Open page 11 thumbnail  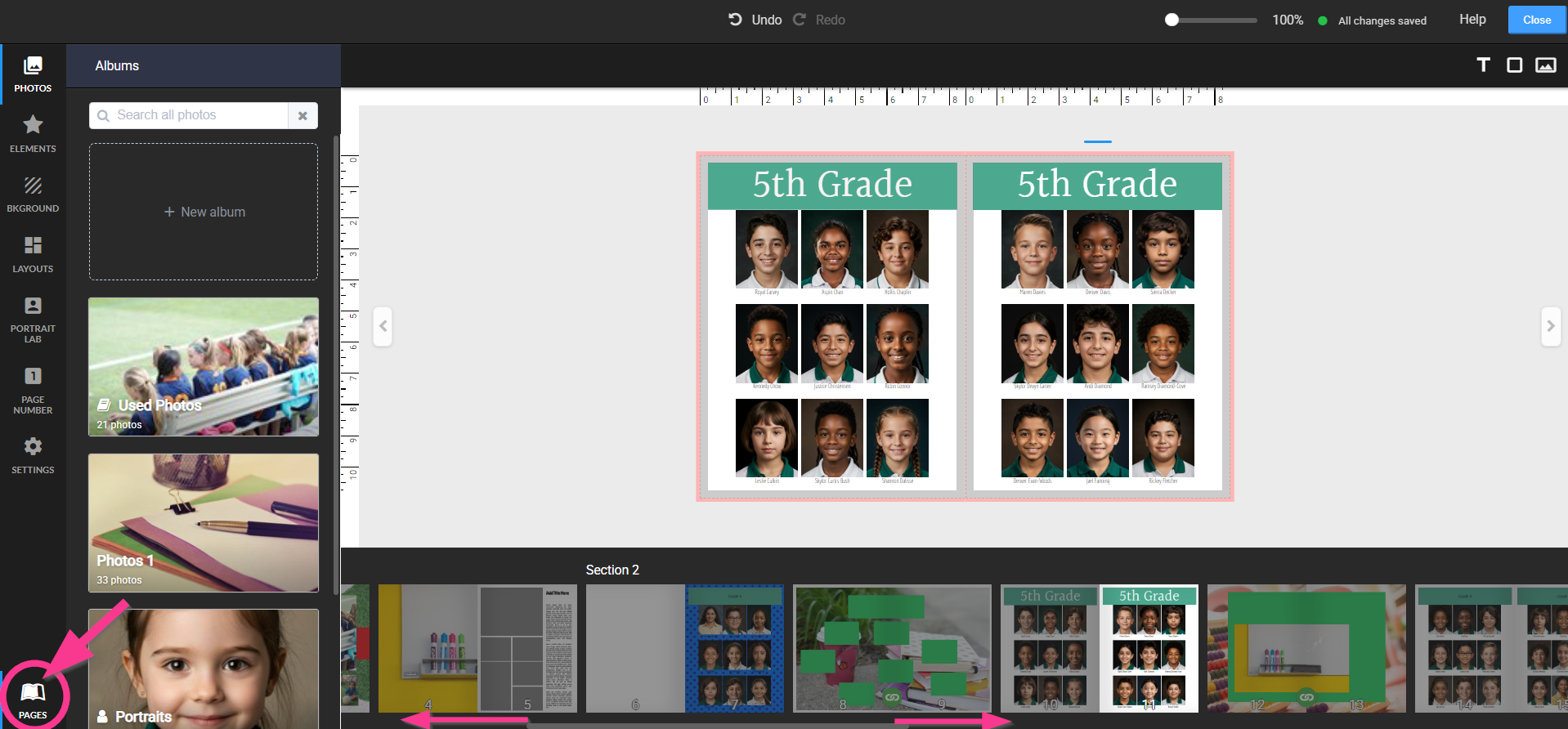pos(1149,648)
